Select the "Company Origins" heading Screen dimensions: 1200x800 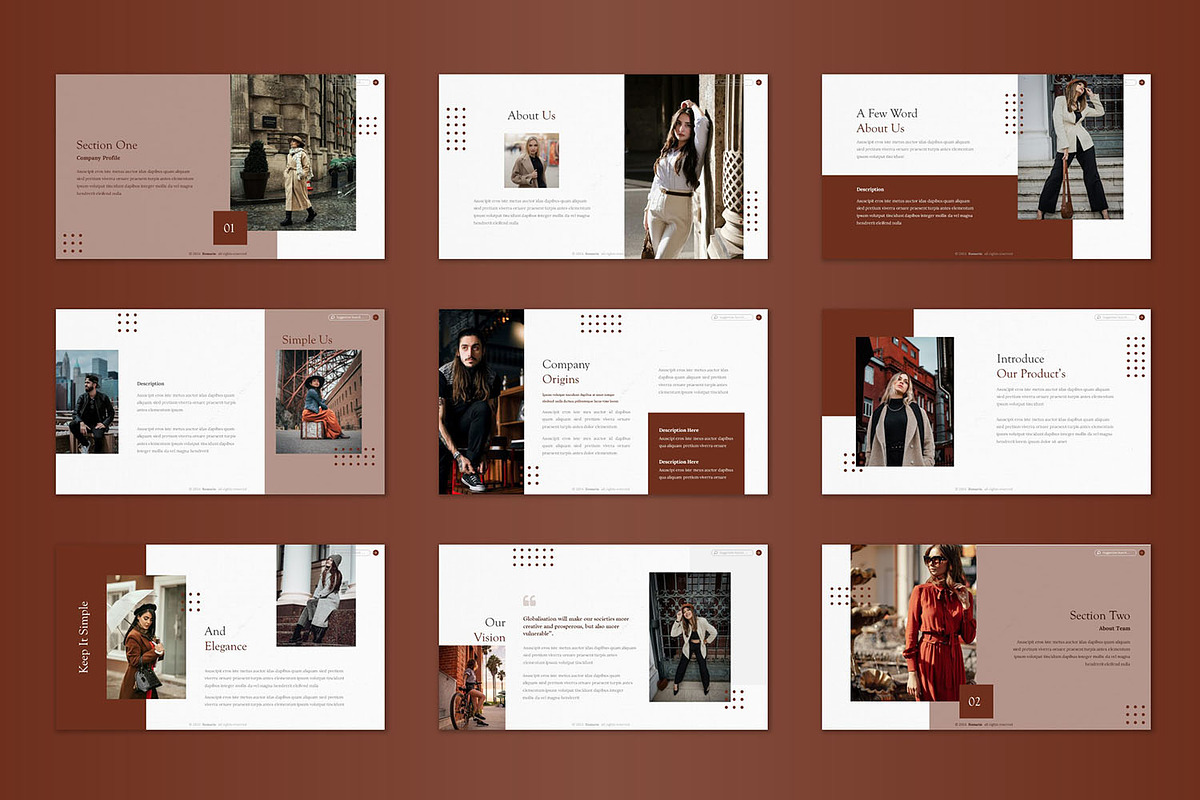click(566, 372)
